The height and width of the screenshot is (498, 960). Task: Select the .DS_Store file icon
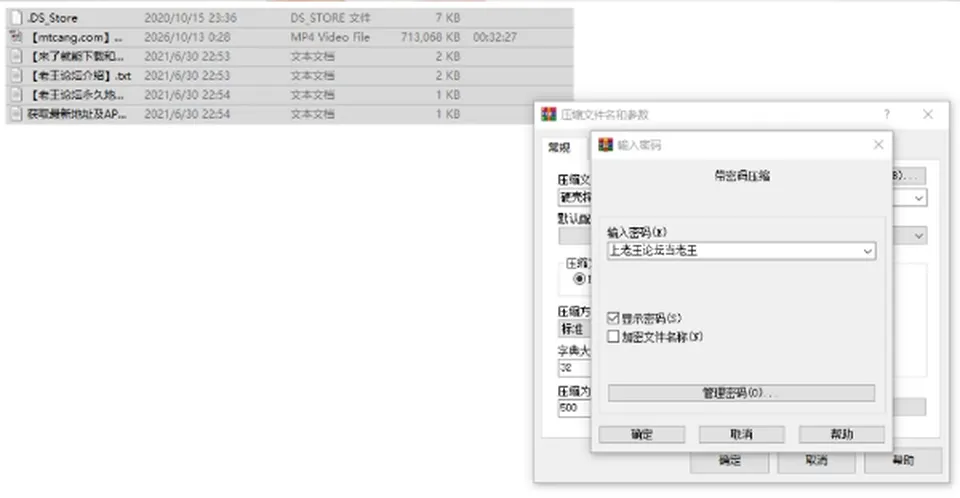(17, 18)
